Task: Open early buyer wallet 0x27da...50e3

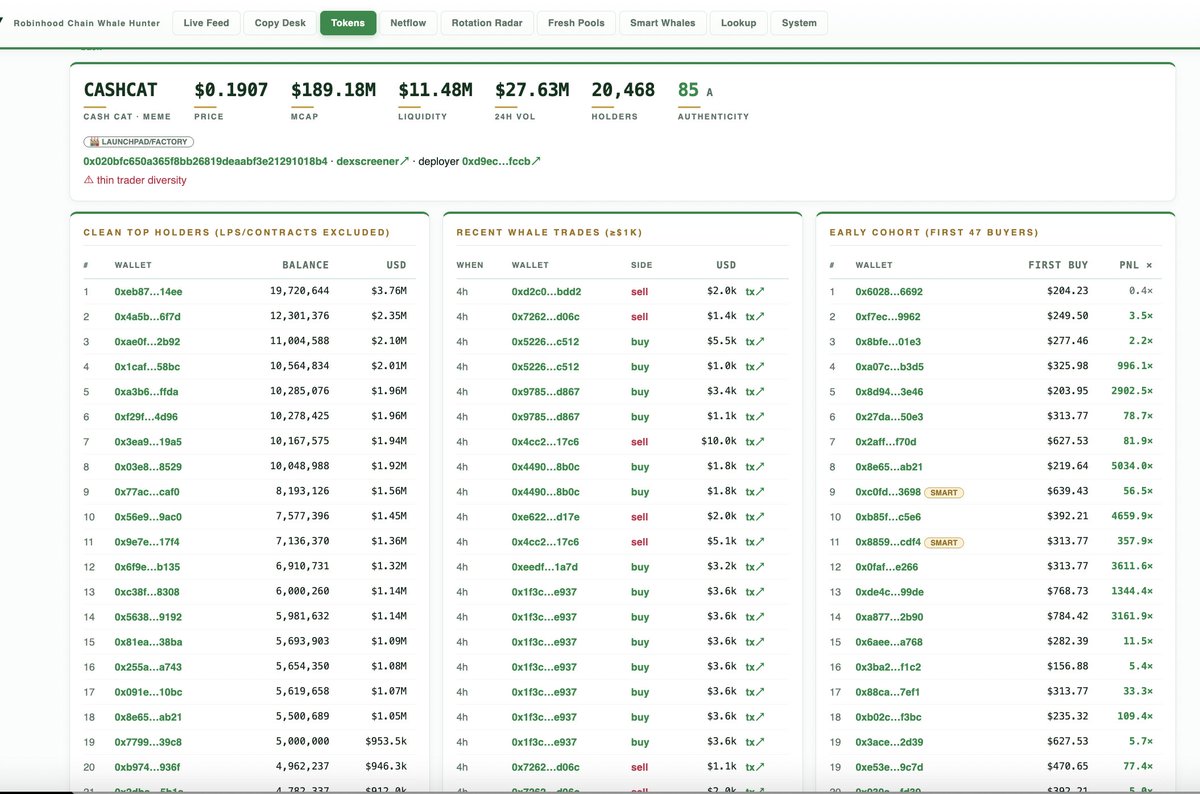Action: coord(889,417)
